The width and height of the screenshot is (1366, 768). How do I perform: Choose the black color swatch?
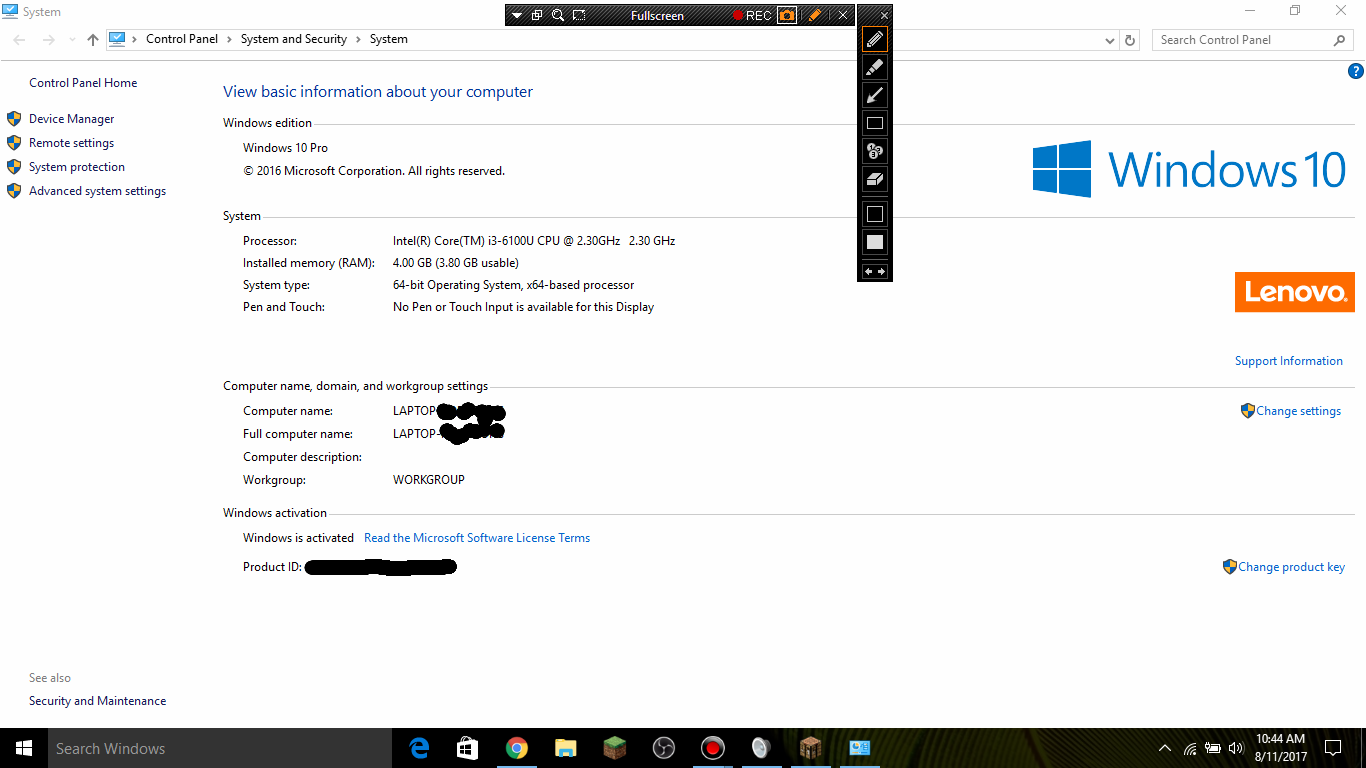click(x=875, y=214)
